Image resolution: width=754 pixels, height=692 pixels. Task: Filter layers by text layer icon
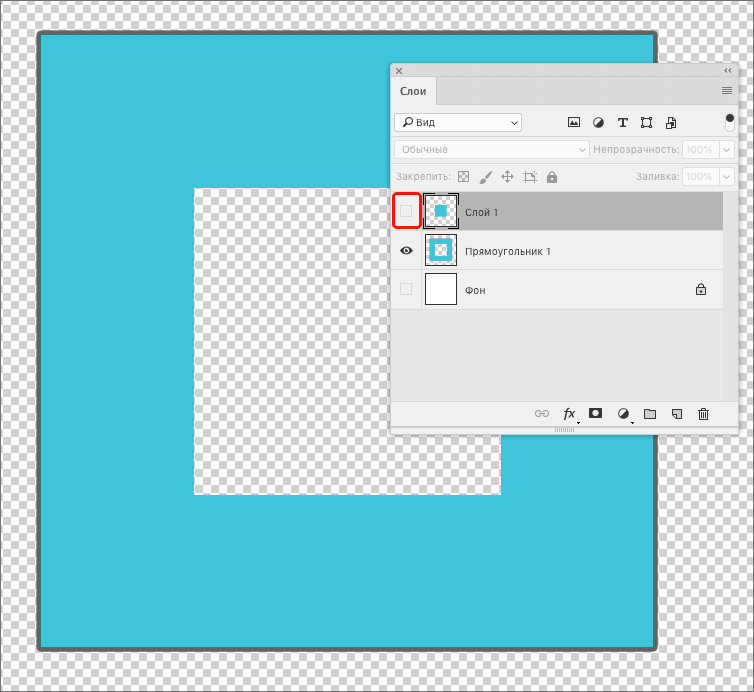pyautogui.click(x=623, y=123)
